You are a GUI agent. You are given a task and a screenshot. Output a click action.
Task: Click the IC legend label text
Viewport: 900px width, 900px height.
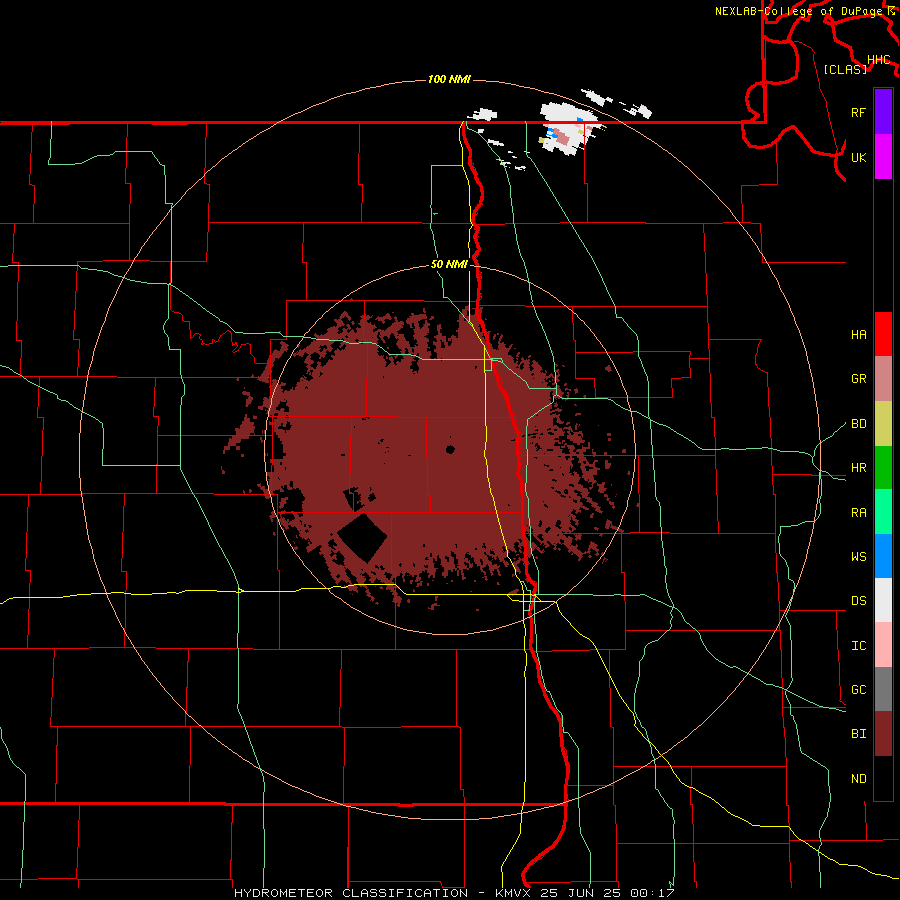(859, 646)
